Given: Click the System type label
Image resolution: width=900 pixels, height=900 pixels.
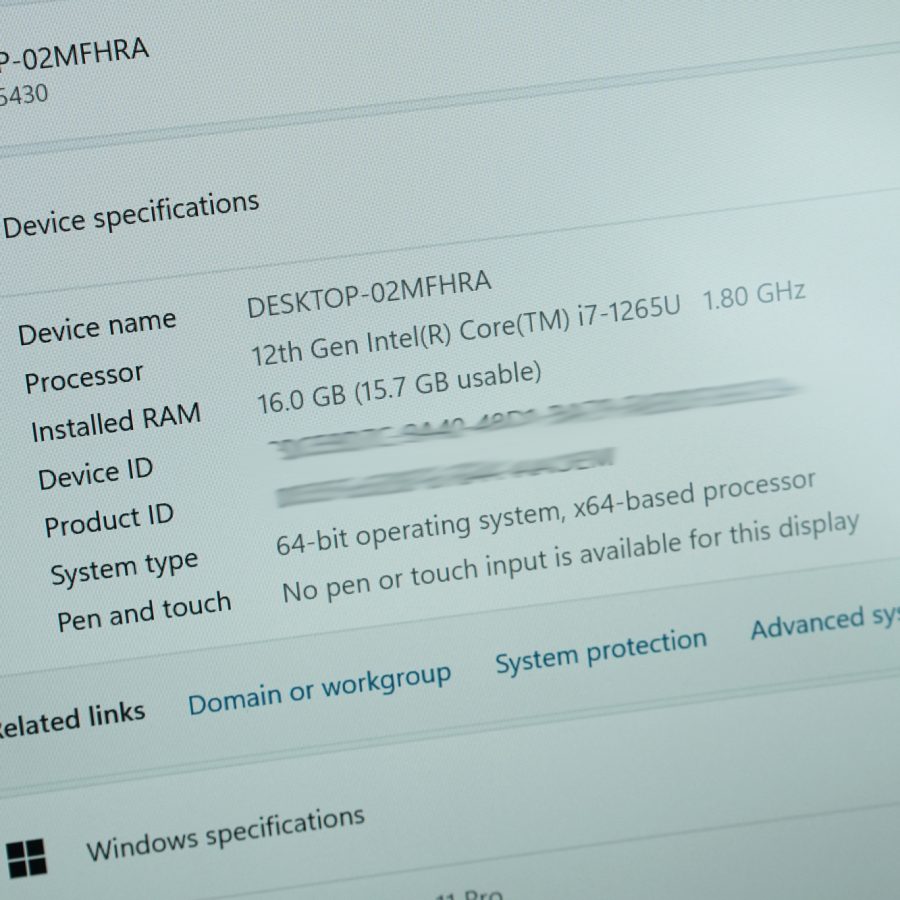Looking at the screenshot, I should [124, 568].
